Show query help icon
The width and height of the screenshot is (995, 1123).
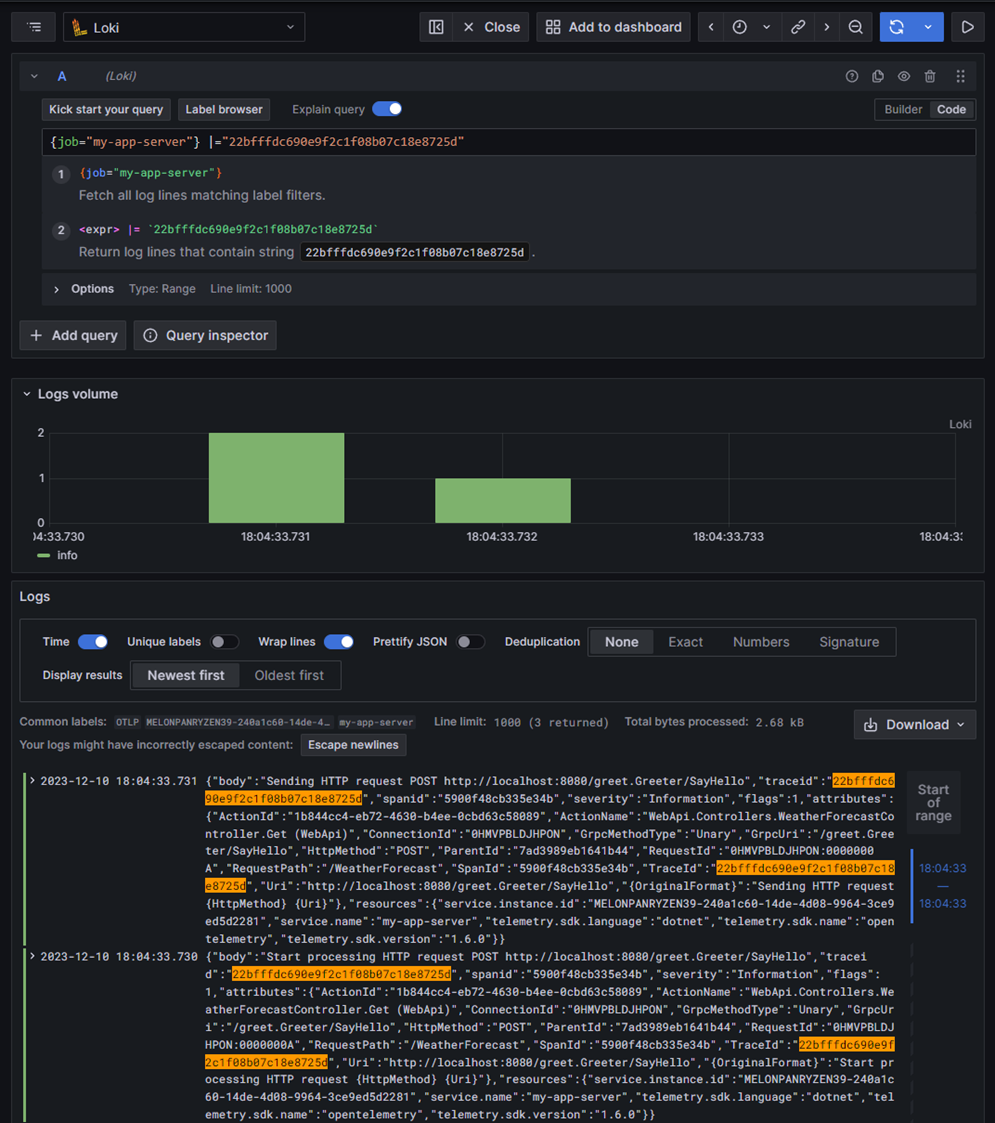[x=852, y=76]
